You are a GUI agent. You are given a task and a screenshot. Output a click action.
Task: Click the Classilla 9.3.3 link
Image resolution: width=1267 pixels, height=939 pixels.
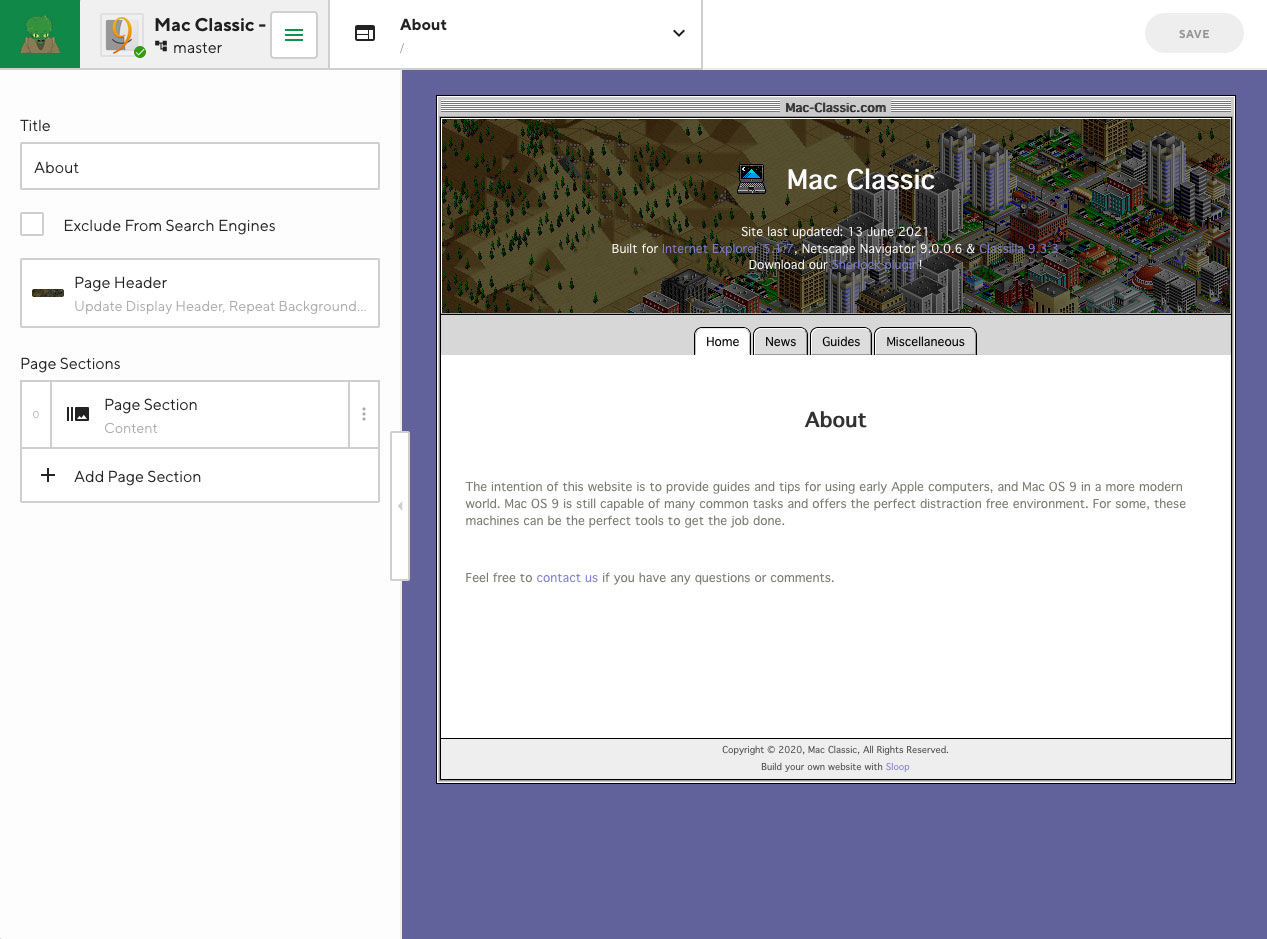click(1018, 248)
